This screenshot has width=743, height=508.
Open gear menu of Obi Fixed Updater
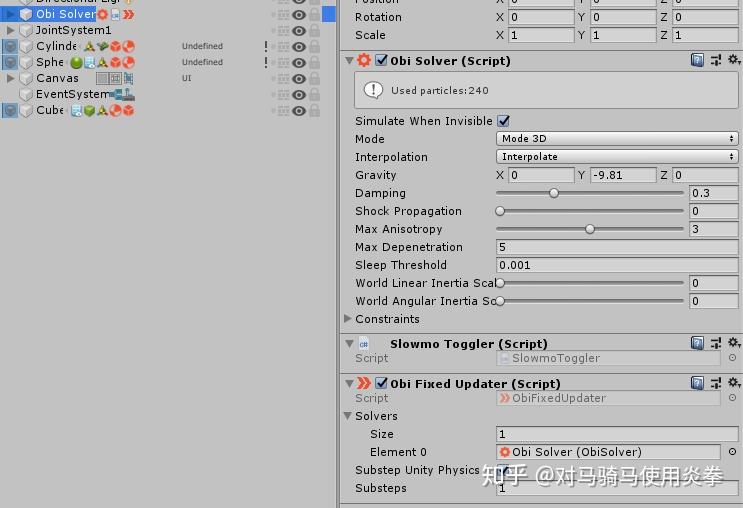[734, 382]
